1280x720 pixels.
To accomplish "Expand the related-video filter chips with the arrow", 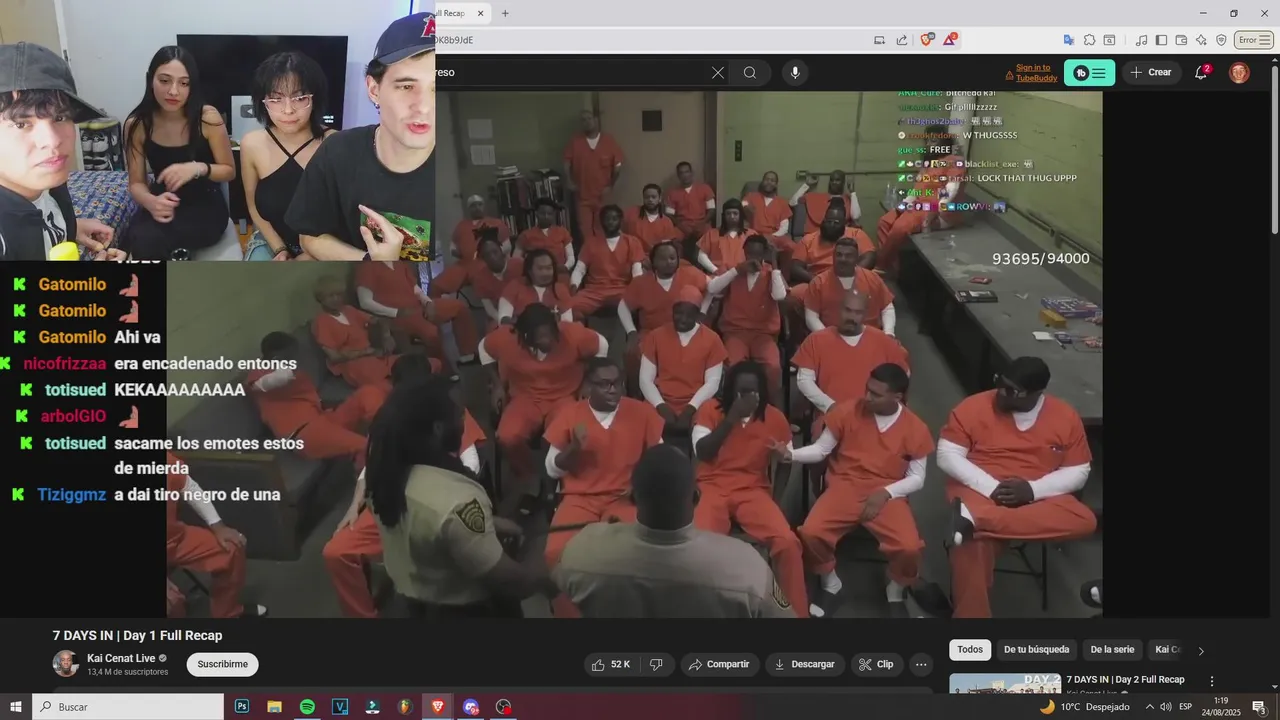I will point(1201,650).
